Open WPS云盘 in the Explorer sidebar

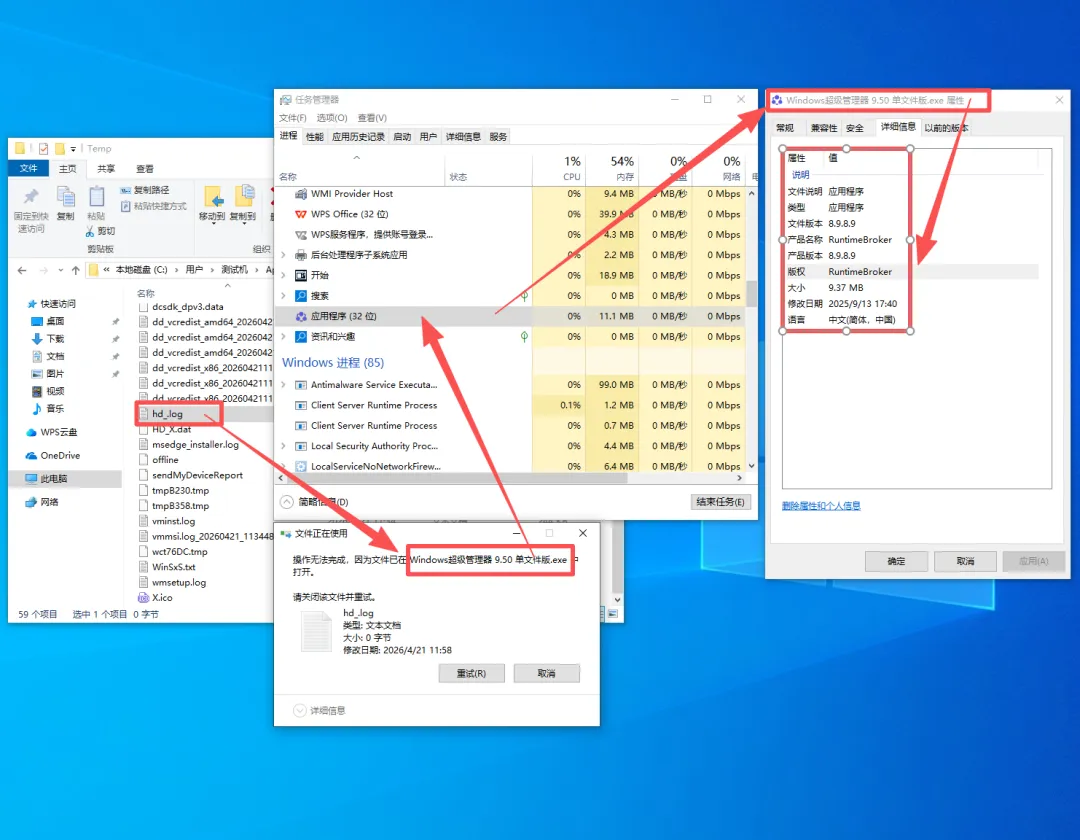pos(52,432)
